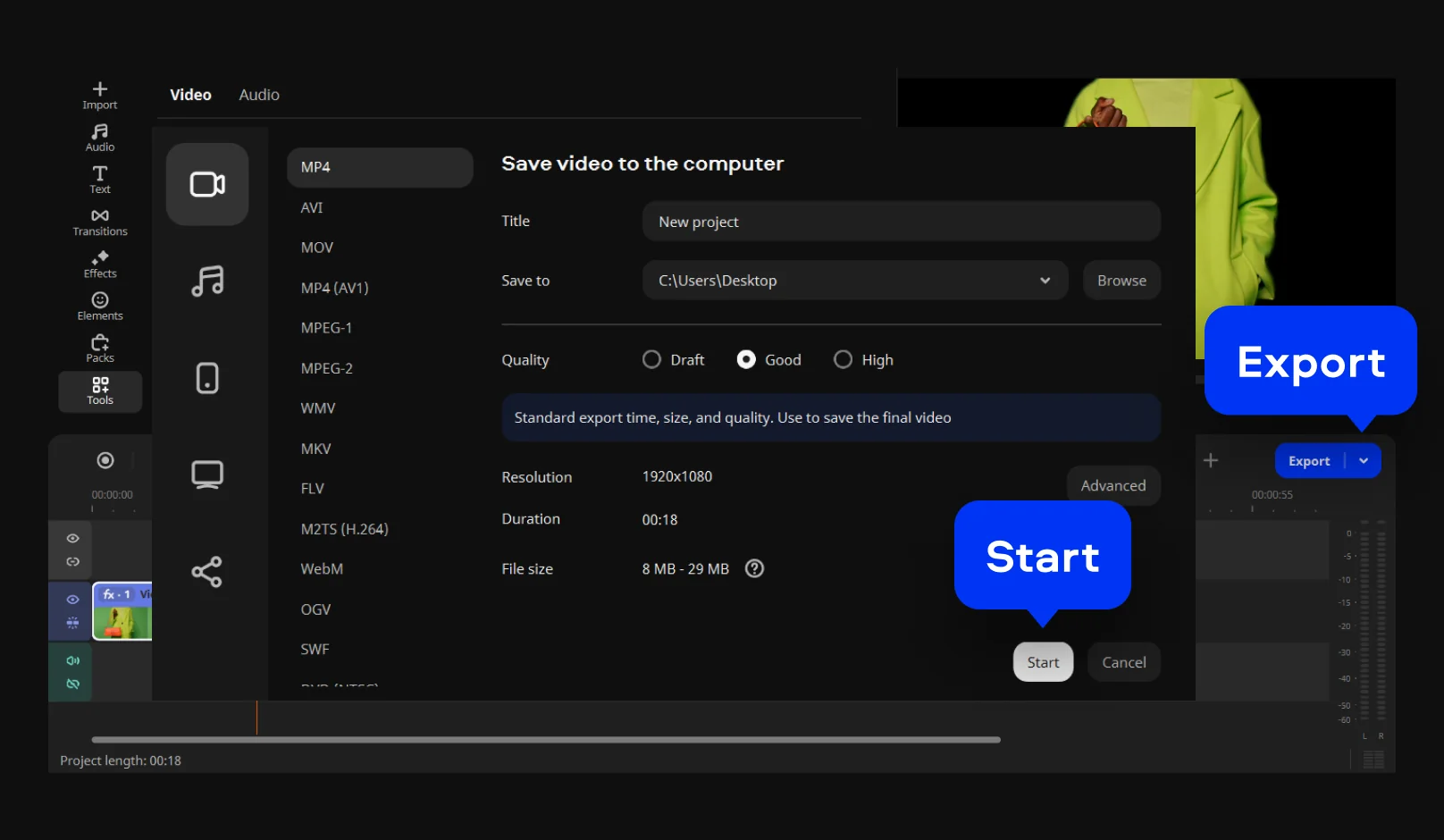Click the Browse button

pos(1121,281)
